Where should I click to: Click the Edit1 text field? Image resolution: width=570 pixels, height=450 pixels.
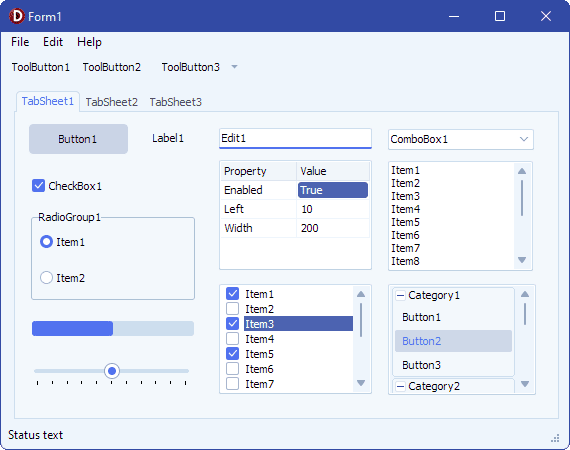coord(295,138)
